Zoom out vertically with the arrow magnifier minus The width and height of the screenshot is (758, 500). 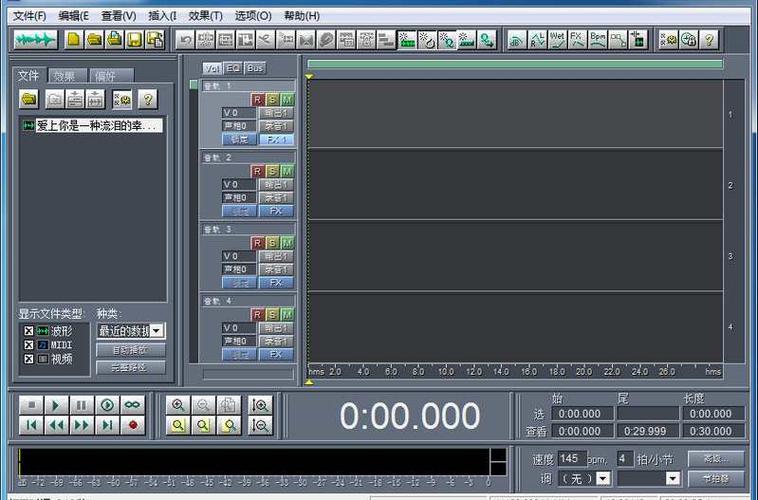coord(260,426)
